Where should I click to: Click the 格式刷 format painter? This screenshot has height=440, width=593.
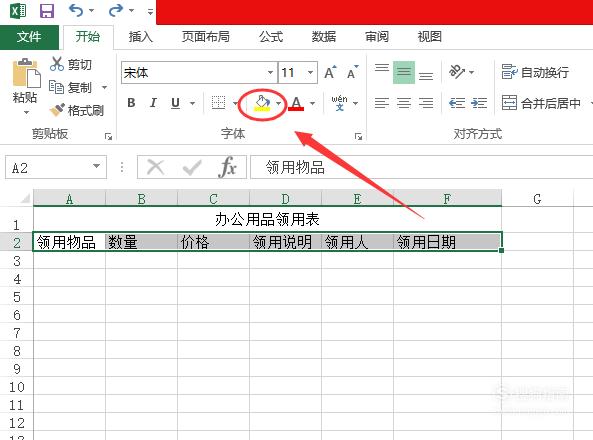(76, 110)
